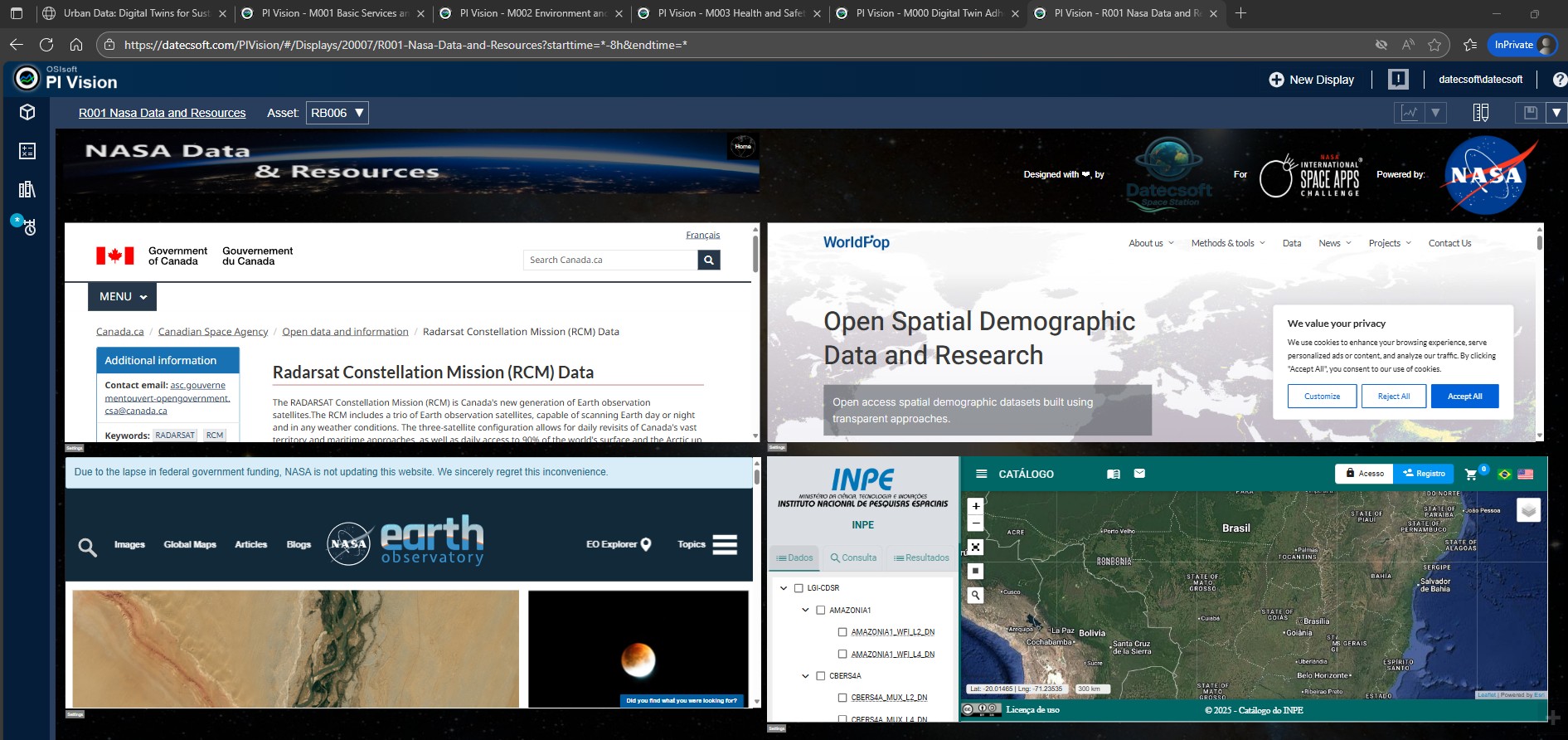This screenshot has width=1568, height=740.
Task: Collapse the CBERS4A tree node chevron
Action: point(805,676)
